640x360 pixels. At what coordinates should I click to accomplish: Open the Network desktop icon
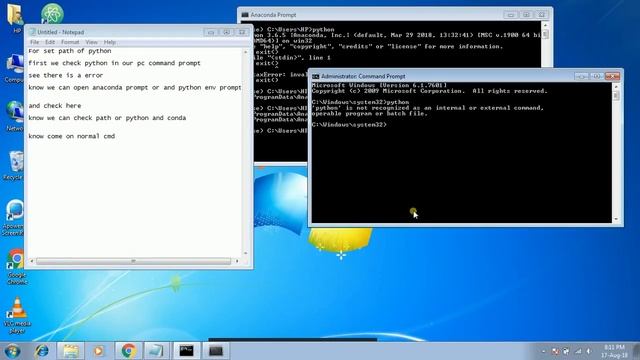[15, 116]
